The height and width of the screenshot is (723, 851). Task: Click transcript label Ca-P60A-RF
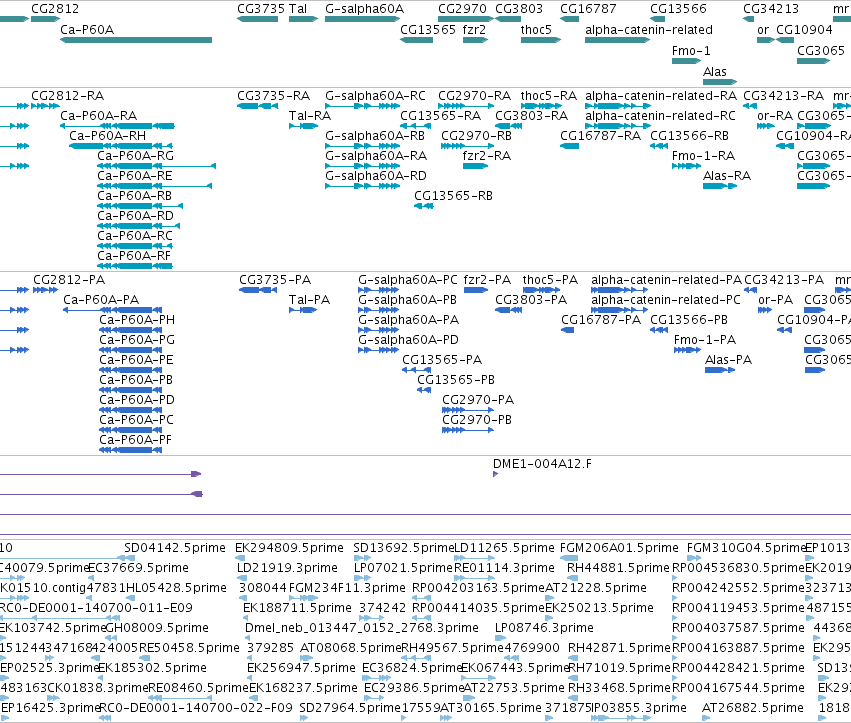point(134,256)
